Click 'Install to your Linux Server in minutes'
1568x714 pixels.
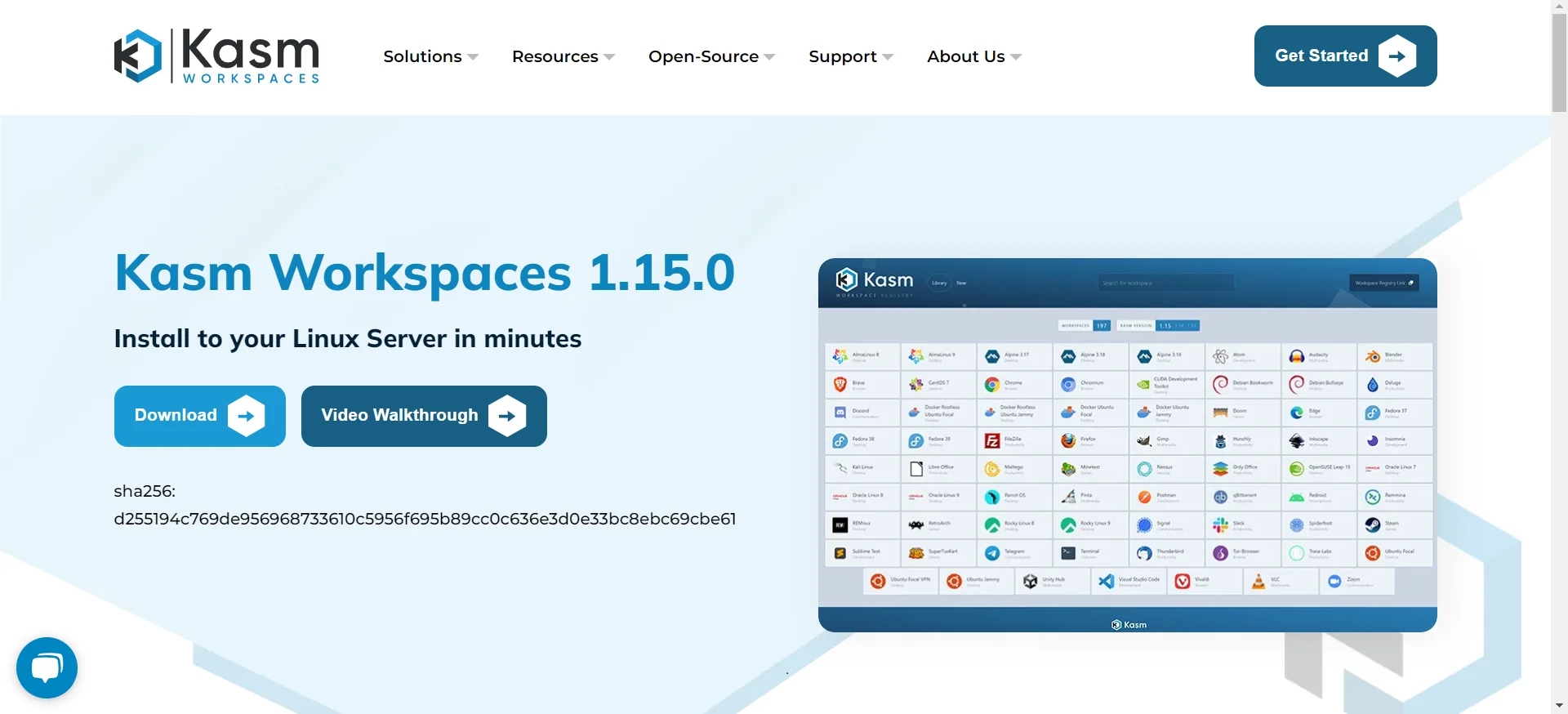click(348, 338)
